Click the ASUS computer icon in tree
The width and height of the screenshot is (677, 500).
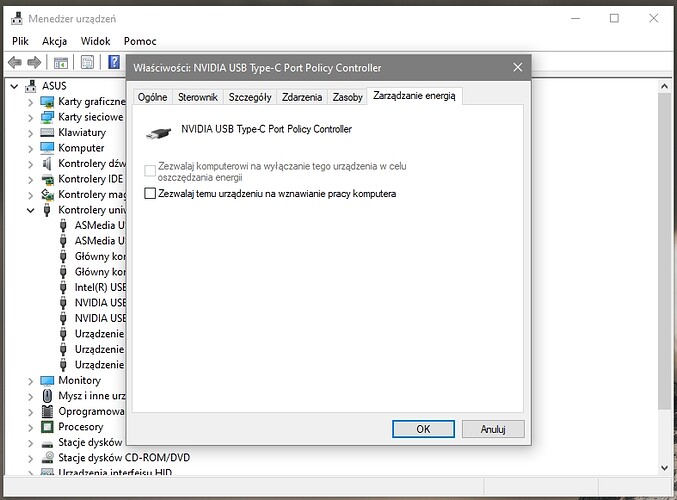[31, 86]
